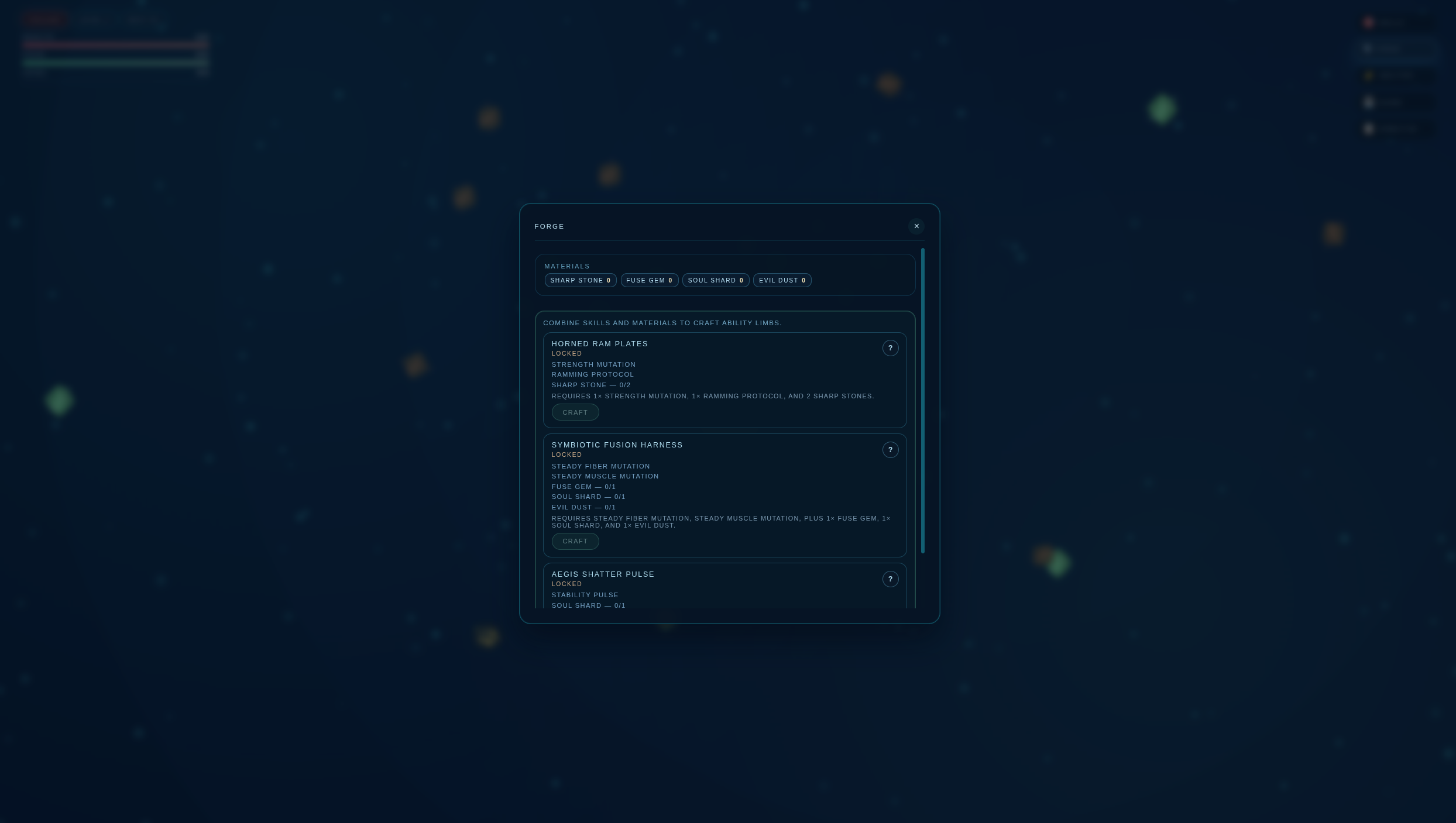Click the Aegis Shatter Pulse recipe title

603,574
